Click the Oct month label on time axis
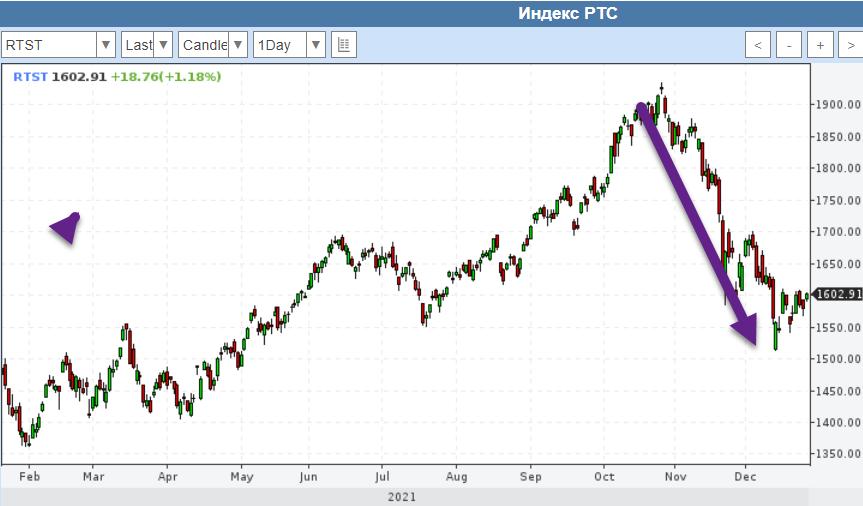Screen dimensions: 863x506 tap(604, 478)
